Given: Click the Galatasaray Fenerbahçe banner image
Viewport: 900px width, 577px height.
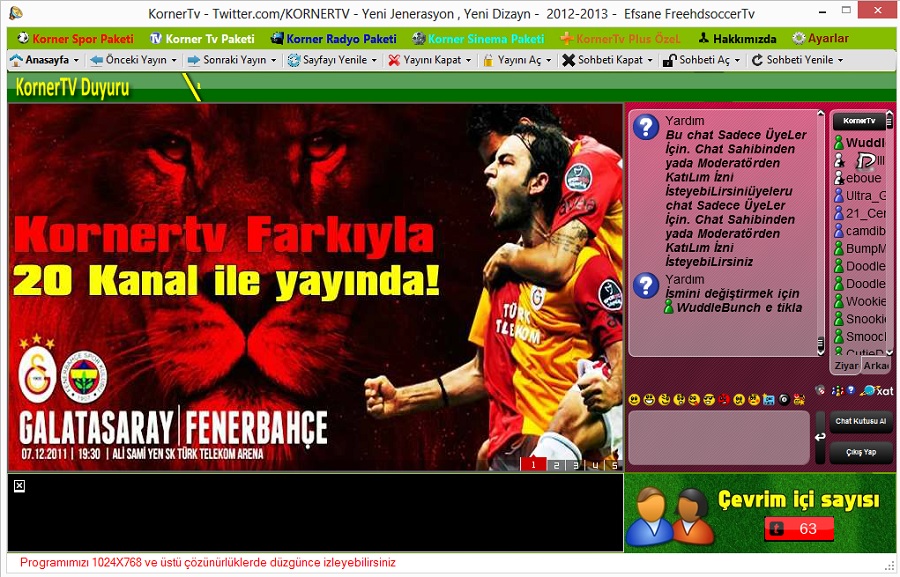Looking at the screenshot, I should click(315, 287).
